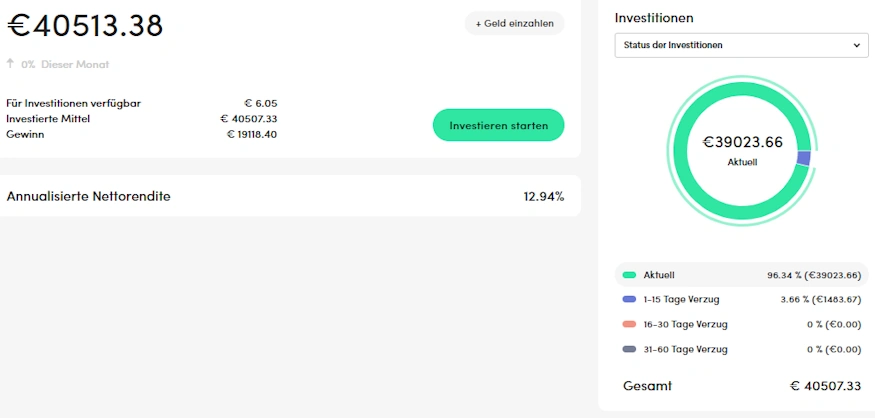Click the blue 1-15 Tage Verzug swatch
The width and height of the screenshot is (875, 418).
[x=629, y=299]
